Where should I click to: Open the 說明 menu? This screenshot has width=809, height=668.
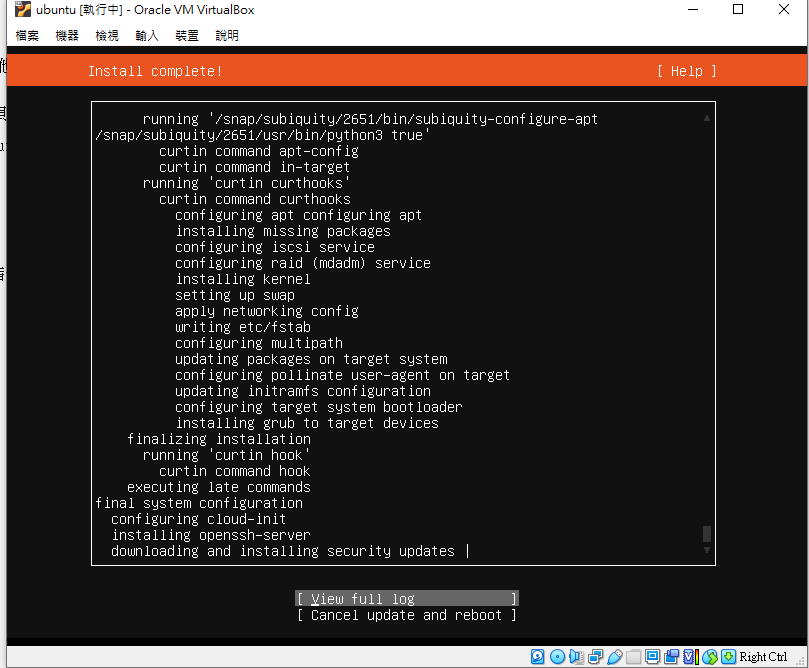227,36
